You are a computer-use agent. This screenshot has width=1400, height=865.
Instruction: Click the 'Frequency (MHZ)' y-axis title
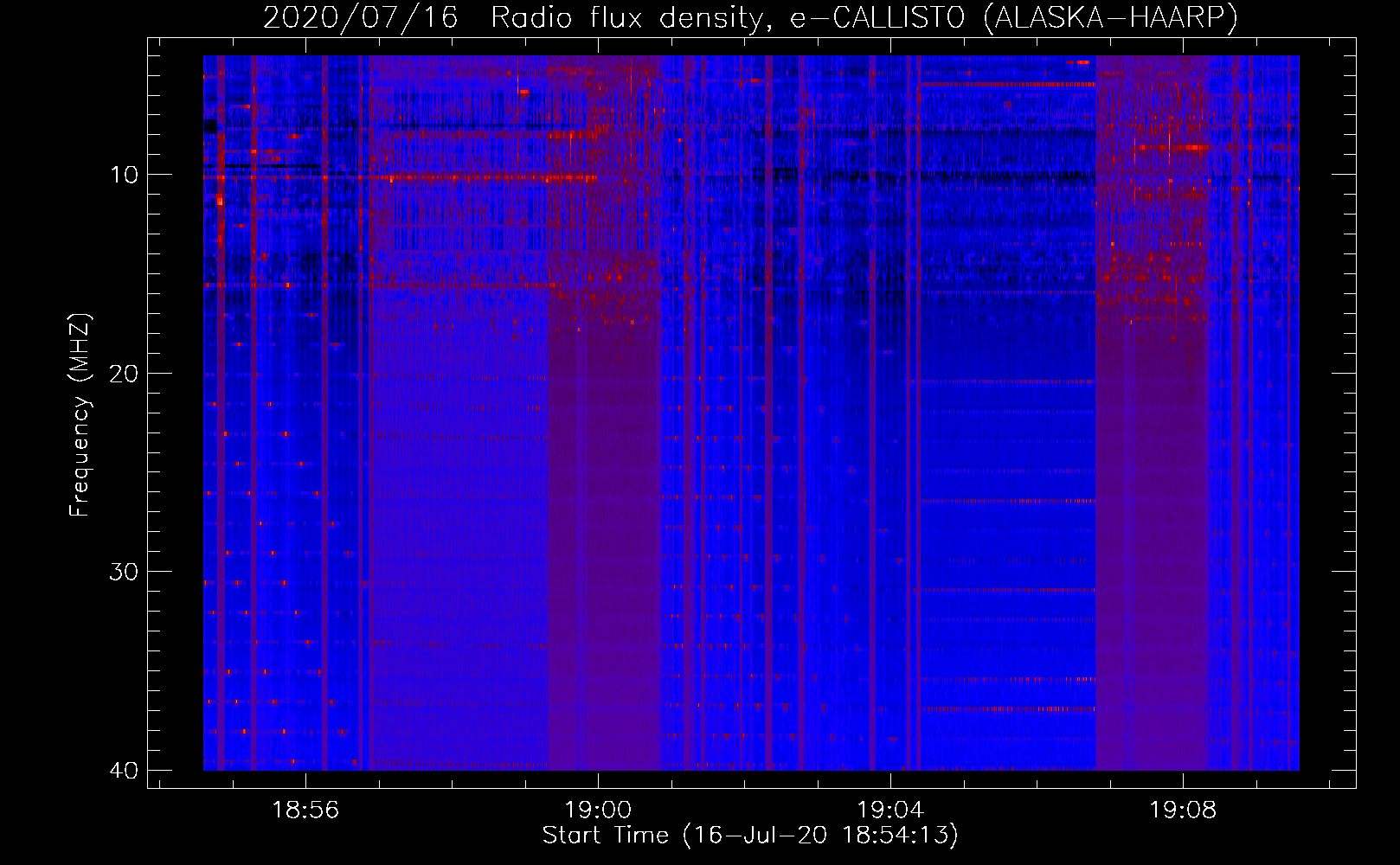click(x=80, y=415)
